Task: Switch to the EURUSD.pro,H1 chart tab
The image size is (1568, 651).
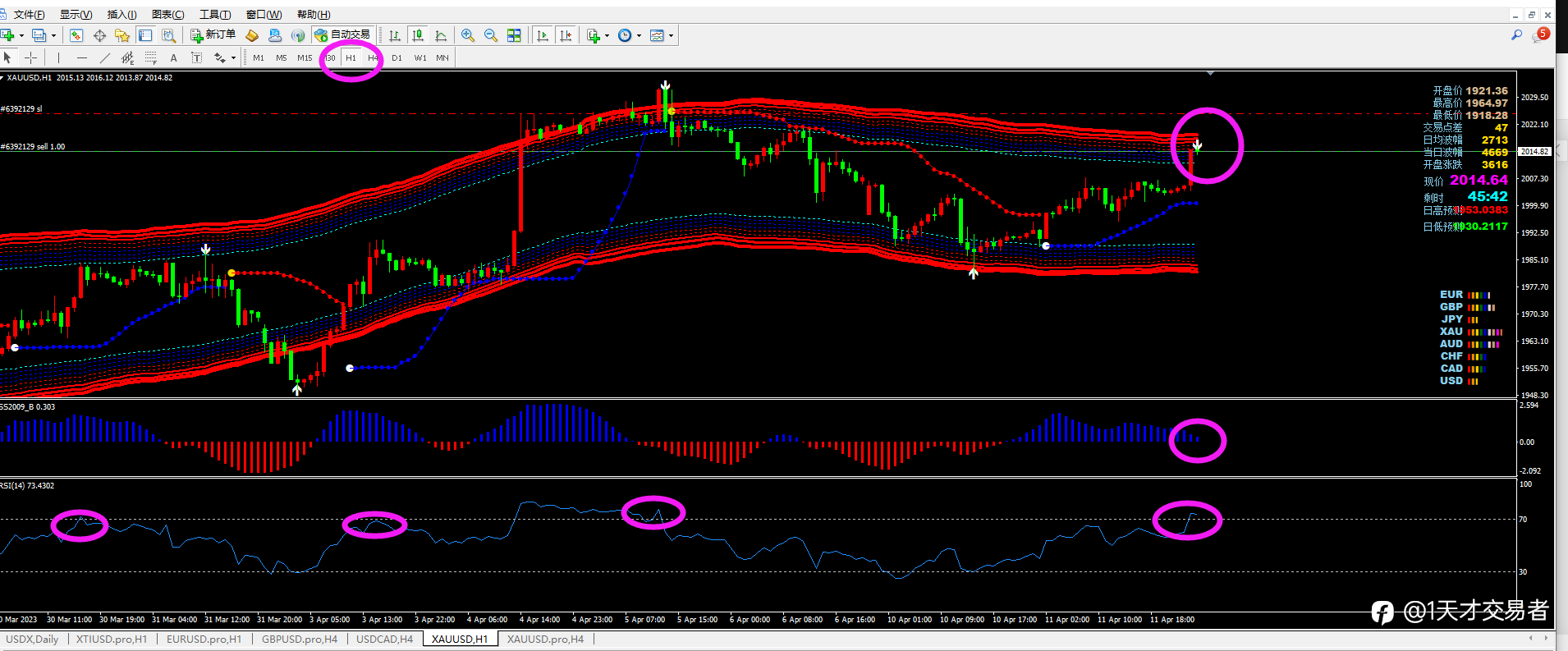Action: (204, 640)
